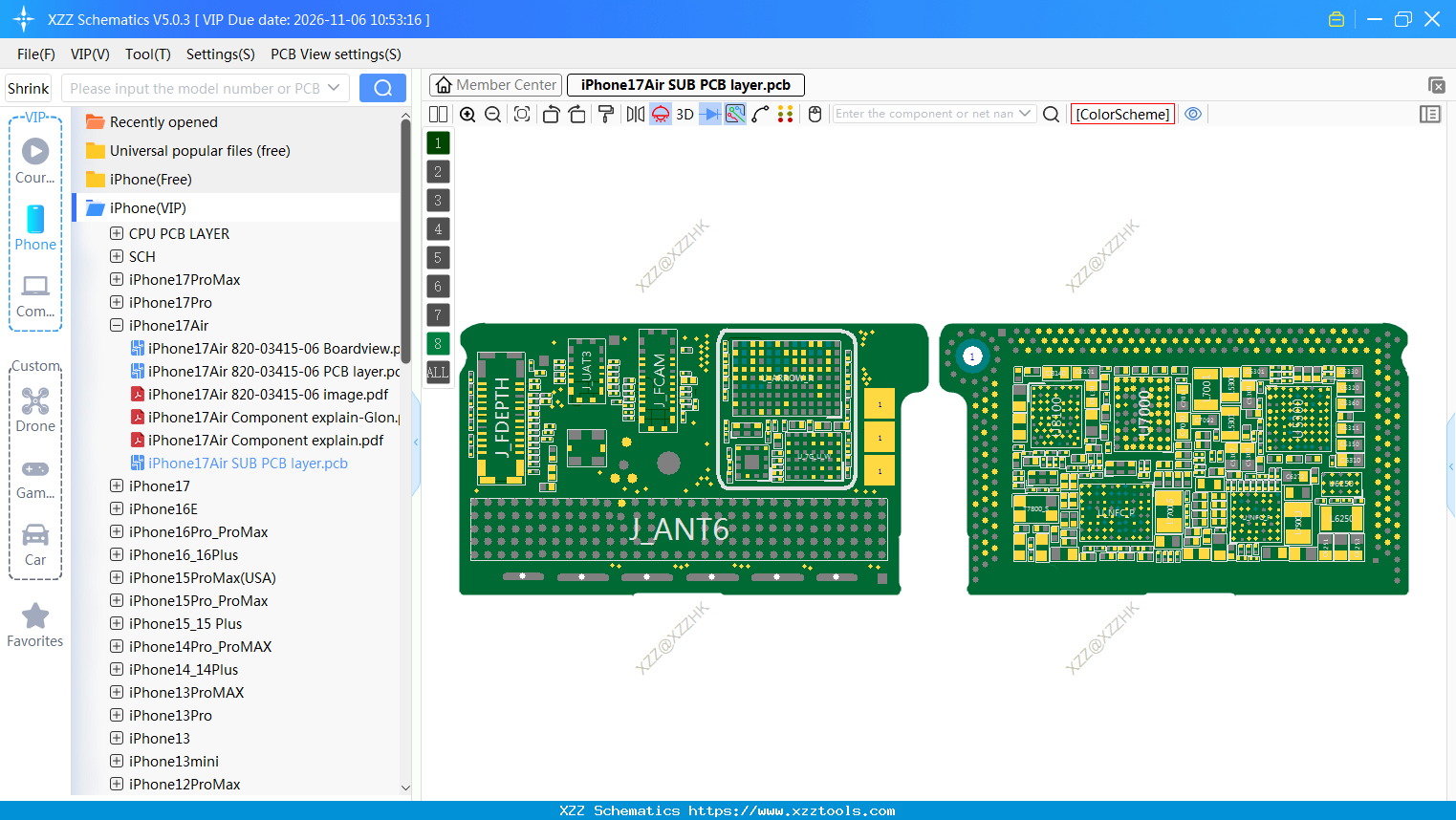Toggle PCB layer 8 button
Image resolution: width=1456 pixels, height=820 pixels.
coord(438,344)
